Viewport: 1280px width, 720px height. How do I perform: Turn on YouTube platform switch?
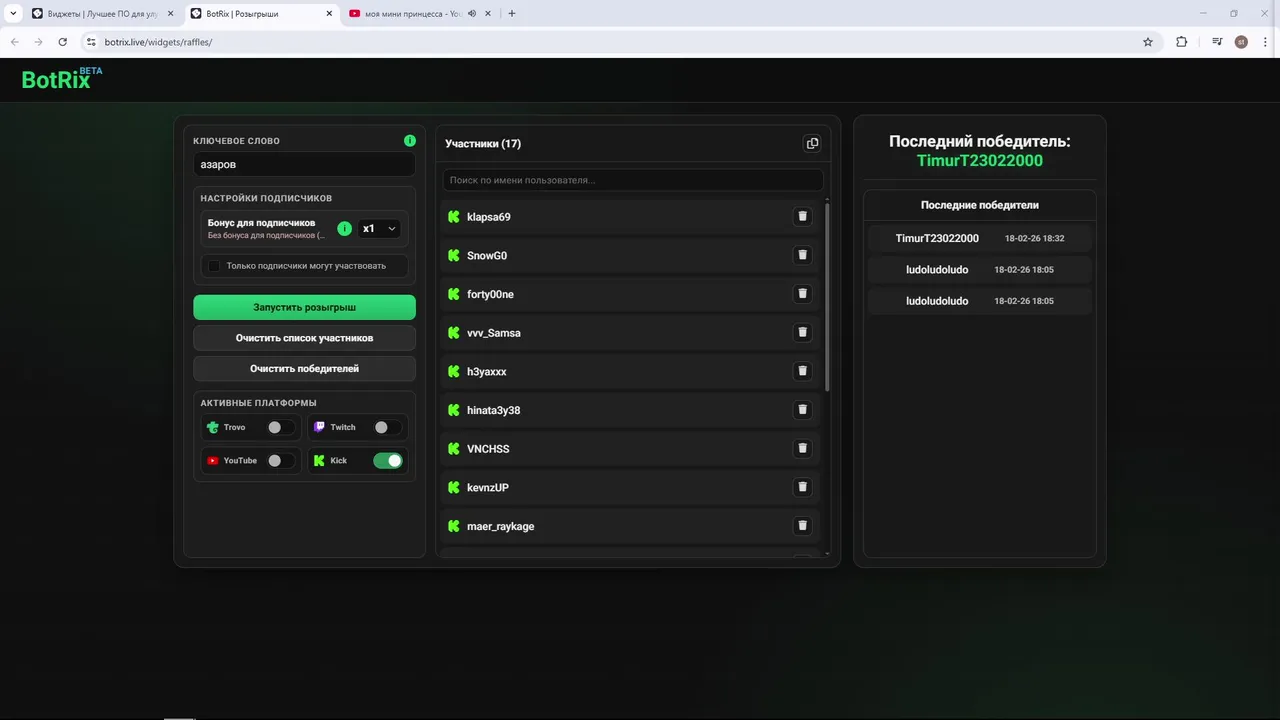[x=280, y=461]
